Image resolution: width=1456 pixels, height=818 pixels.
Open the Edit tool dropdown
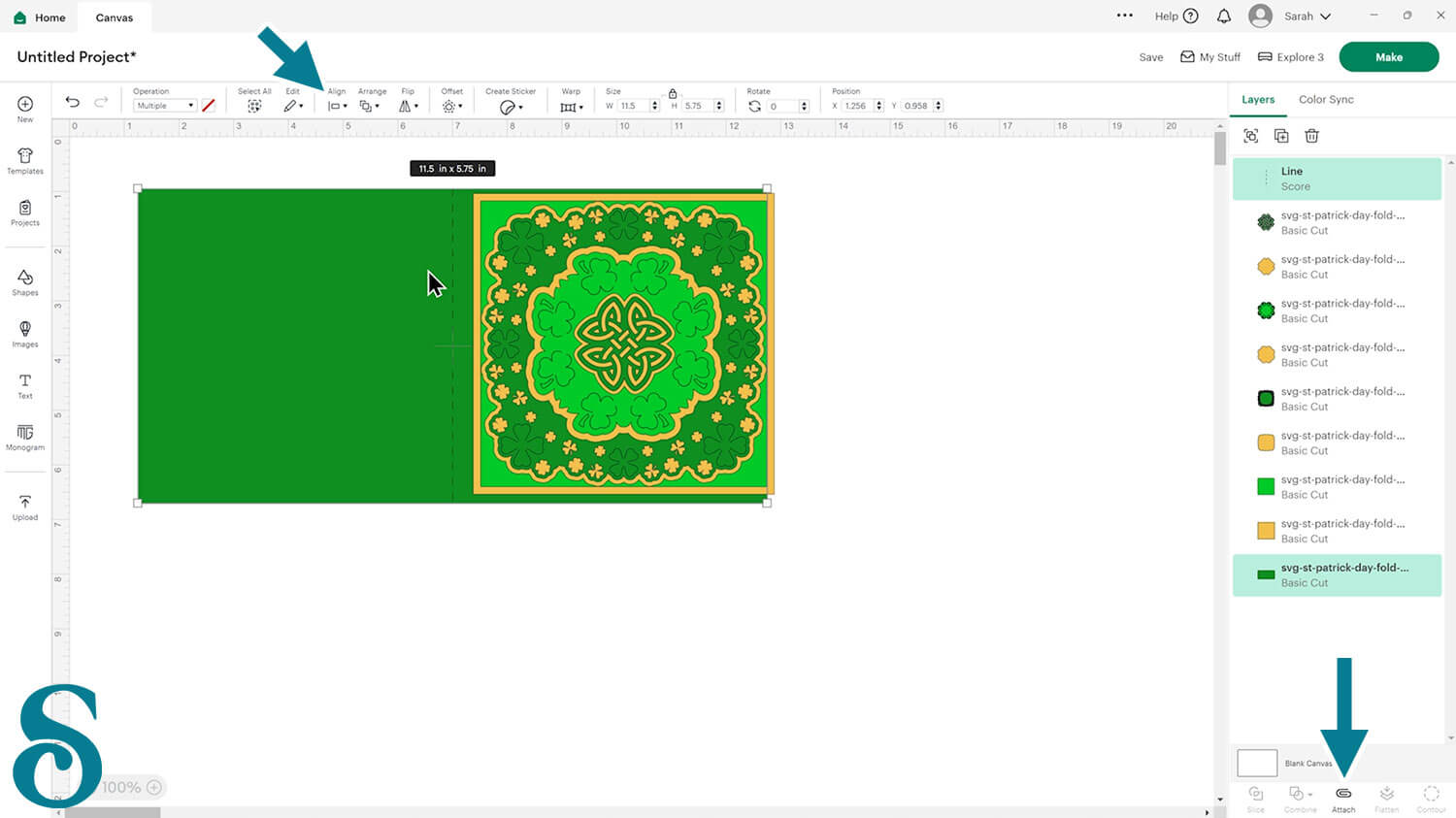(293, 106)
